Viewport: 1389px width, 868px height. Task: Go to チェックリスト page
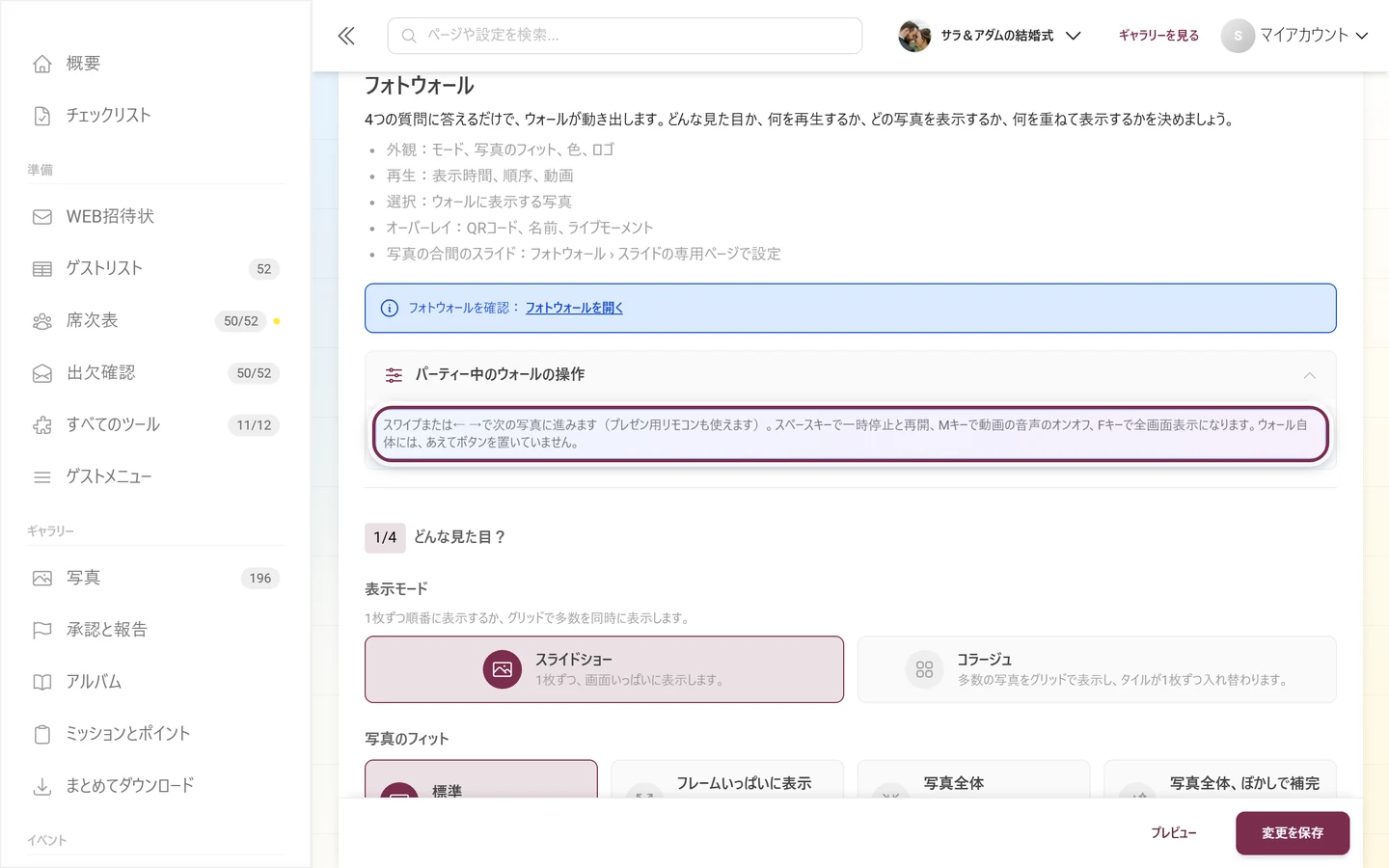(x=155, y=116)
